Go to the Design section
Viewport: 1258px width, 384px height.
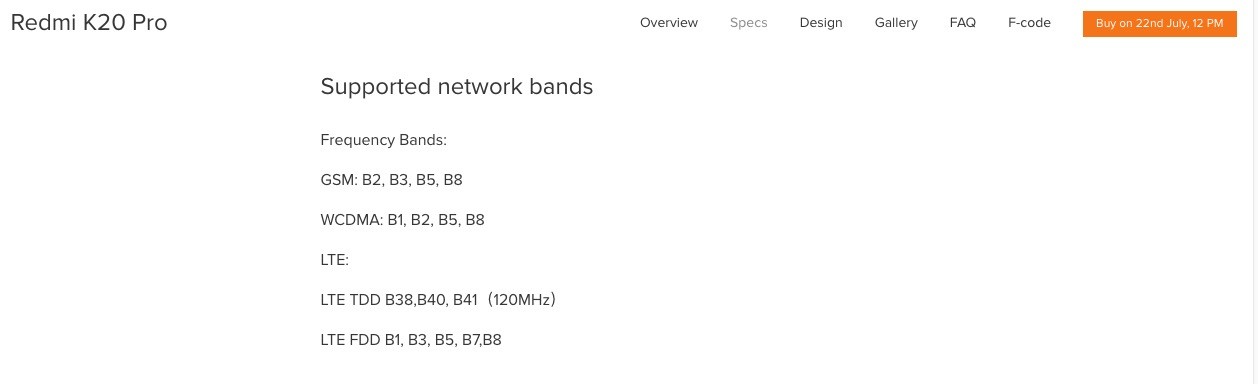coord(821,23)
